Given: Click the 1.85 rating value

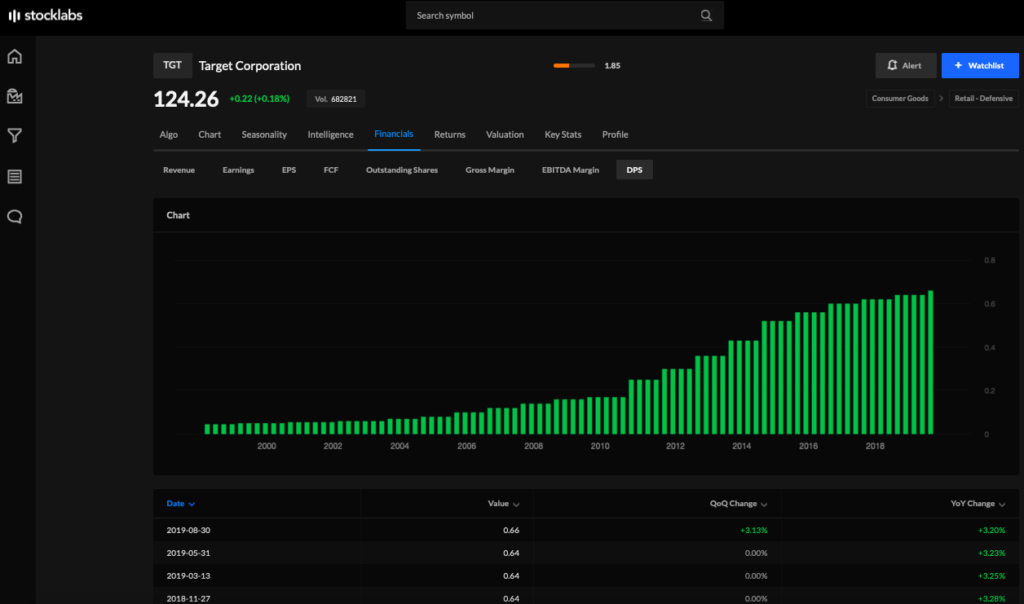Looking at the screenshot, I should (x=612, y=65).
